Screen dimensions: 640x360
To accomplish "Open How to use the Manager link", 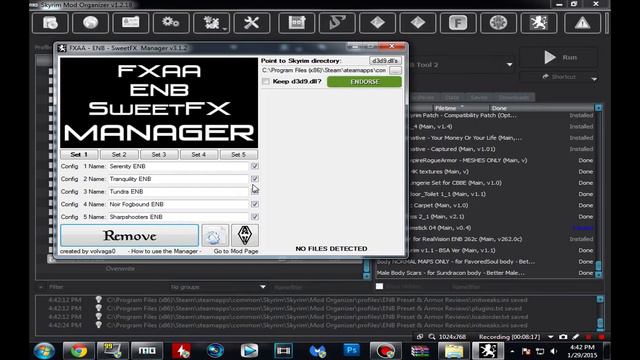I will point(164,251).
